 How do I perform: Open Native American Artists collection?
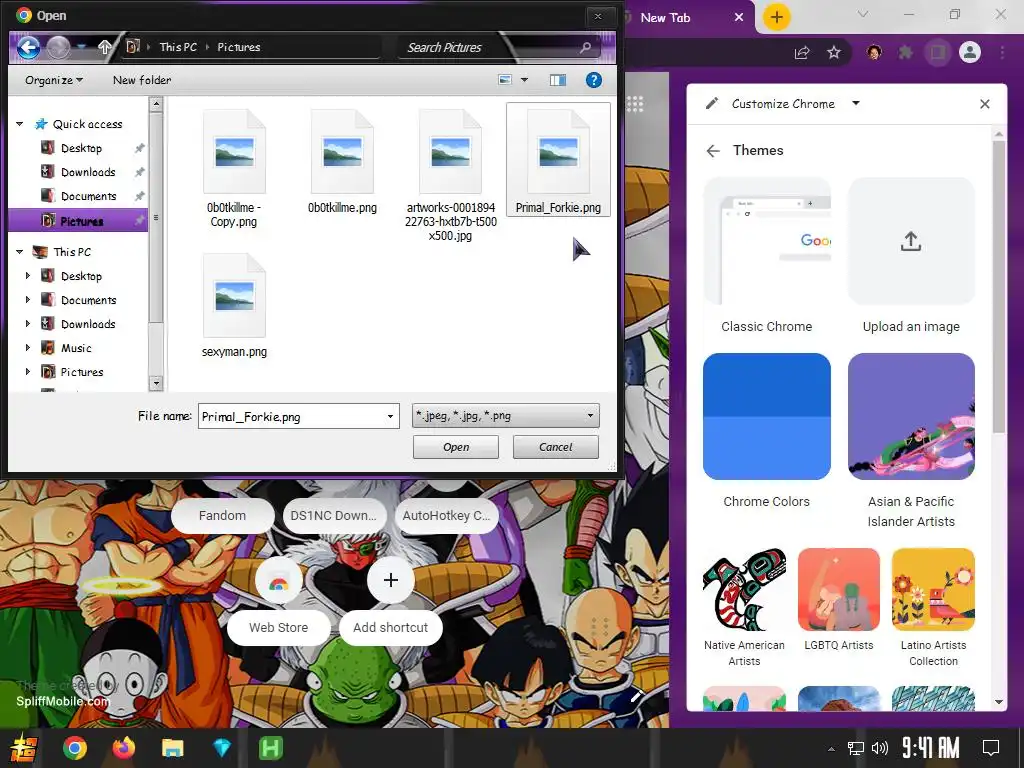(744, 590)
